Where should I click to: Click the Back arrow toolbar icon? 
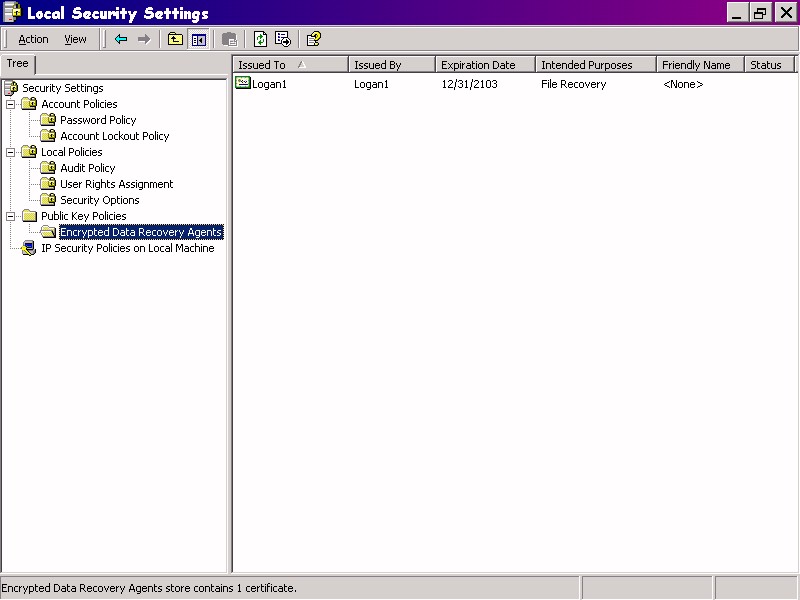click(x=121, y=39)
